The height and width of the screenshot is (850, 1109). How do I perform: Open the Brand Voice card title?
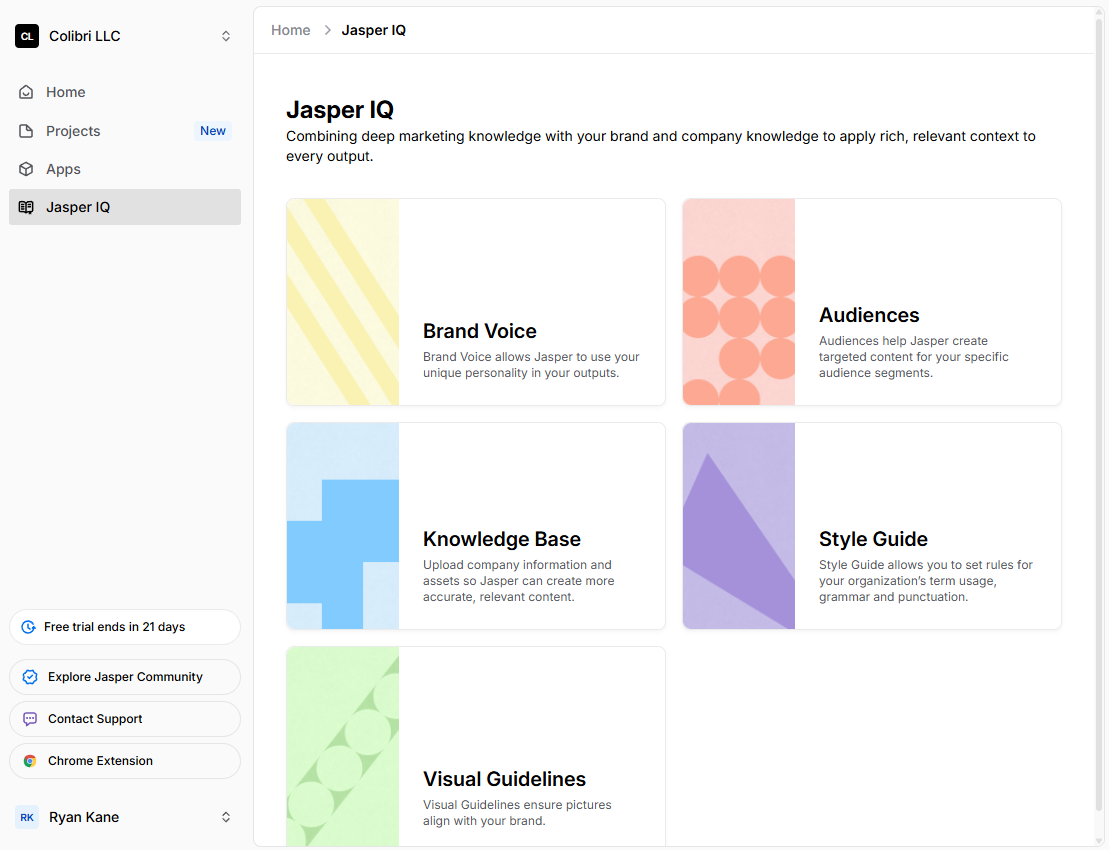[480, 331]
